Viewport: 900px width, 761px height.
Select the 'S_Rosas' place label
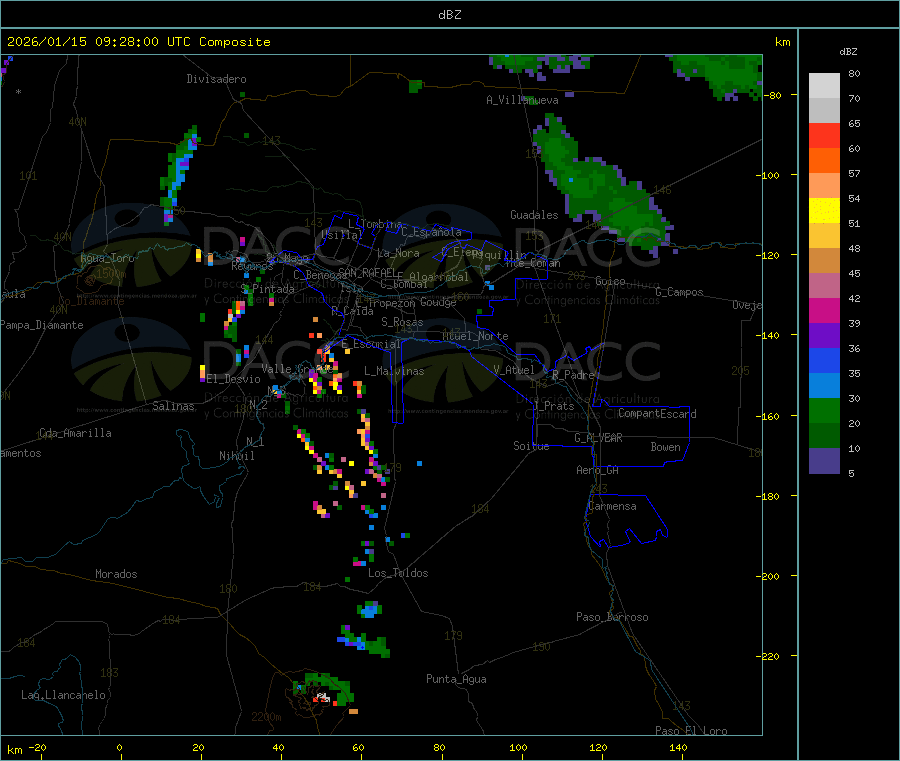(402, 322)
